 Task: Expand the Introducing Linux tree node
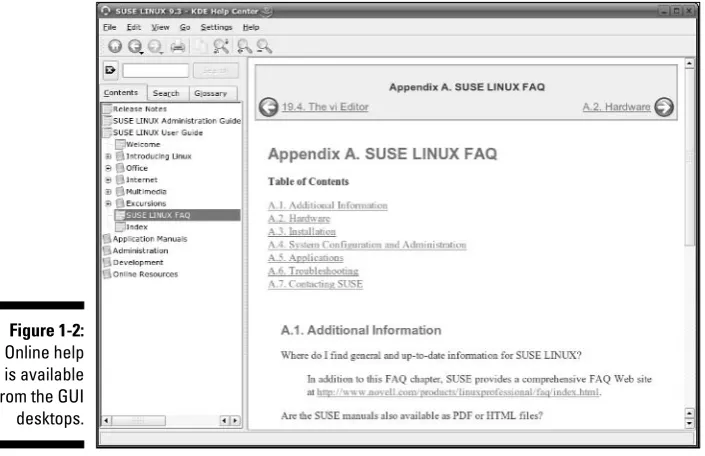[x=108, y=156]
